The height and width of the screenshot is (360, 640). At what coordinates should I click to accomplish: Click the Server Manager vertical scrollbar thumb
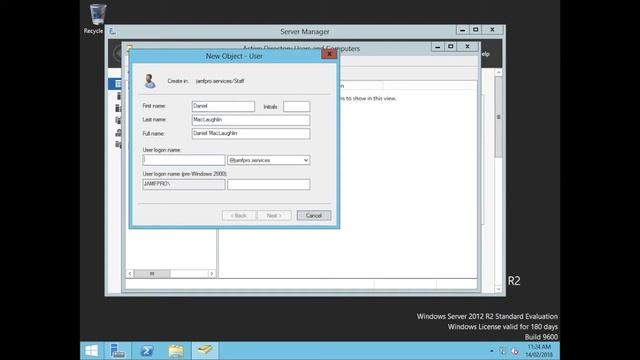498,117
